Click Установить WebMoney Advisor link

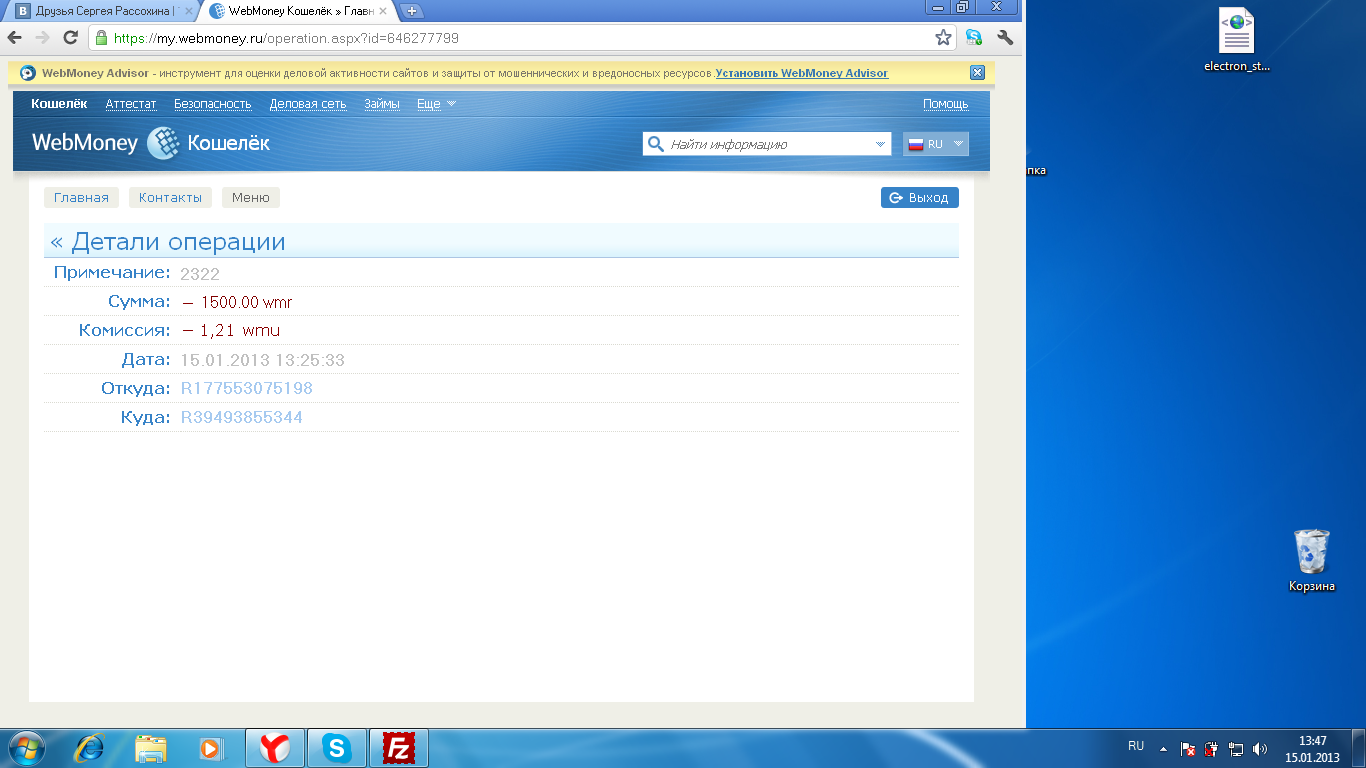click(x=802, y=73)
